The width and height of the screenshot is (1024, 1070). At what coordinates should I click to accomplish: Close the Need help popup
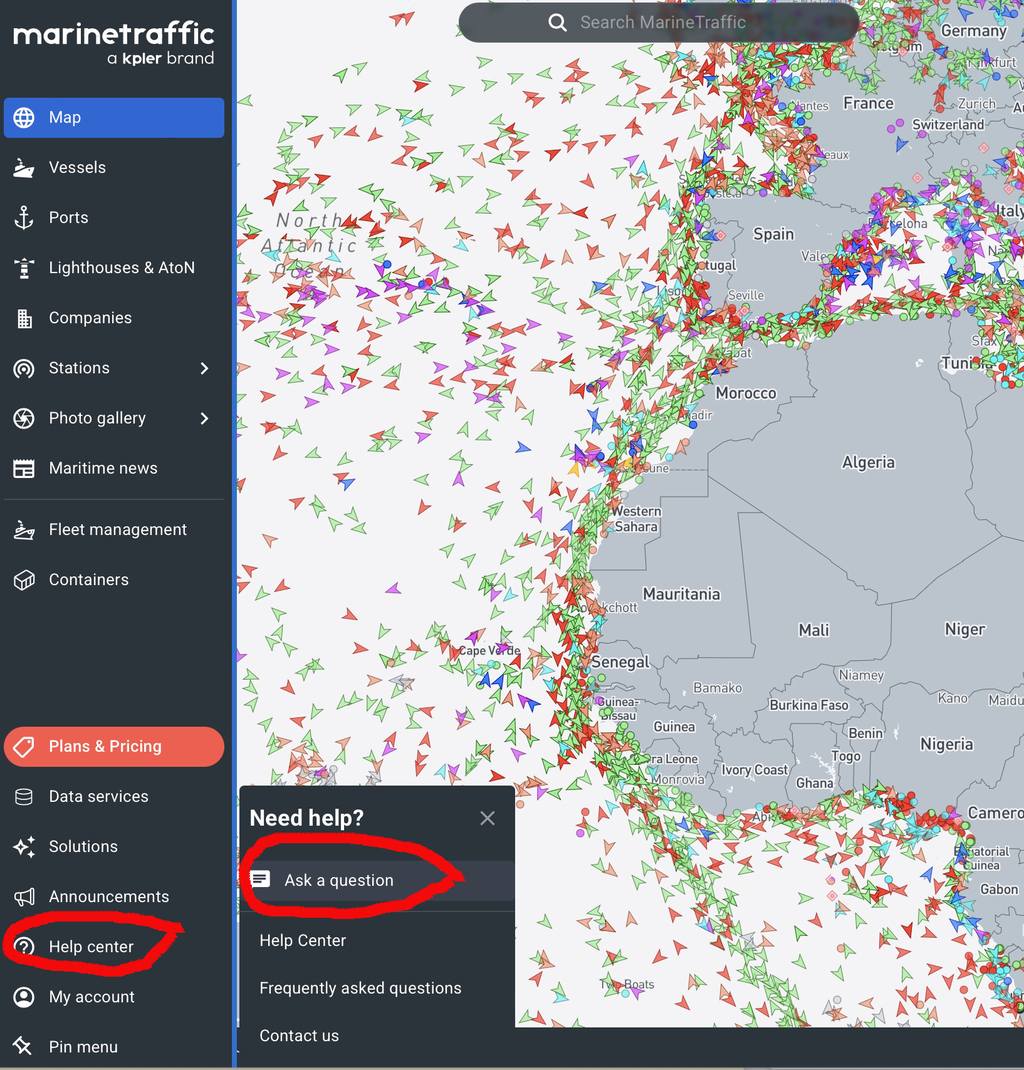click(x=487, y=818)
